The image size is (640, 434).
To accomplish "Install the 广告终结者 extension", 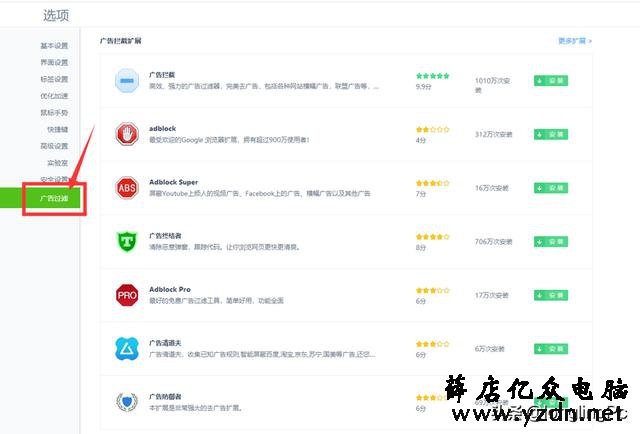I will tap(551, 242).
